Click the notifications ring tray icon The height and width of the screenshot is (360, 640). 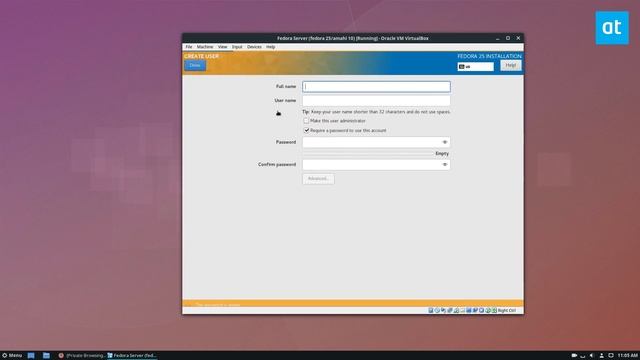[x=611, y=356]
